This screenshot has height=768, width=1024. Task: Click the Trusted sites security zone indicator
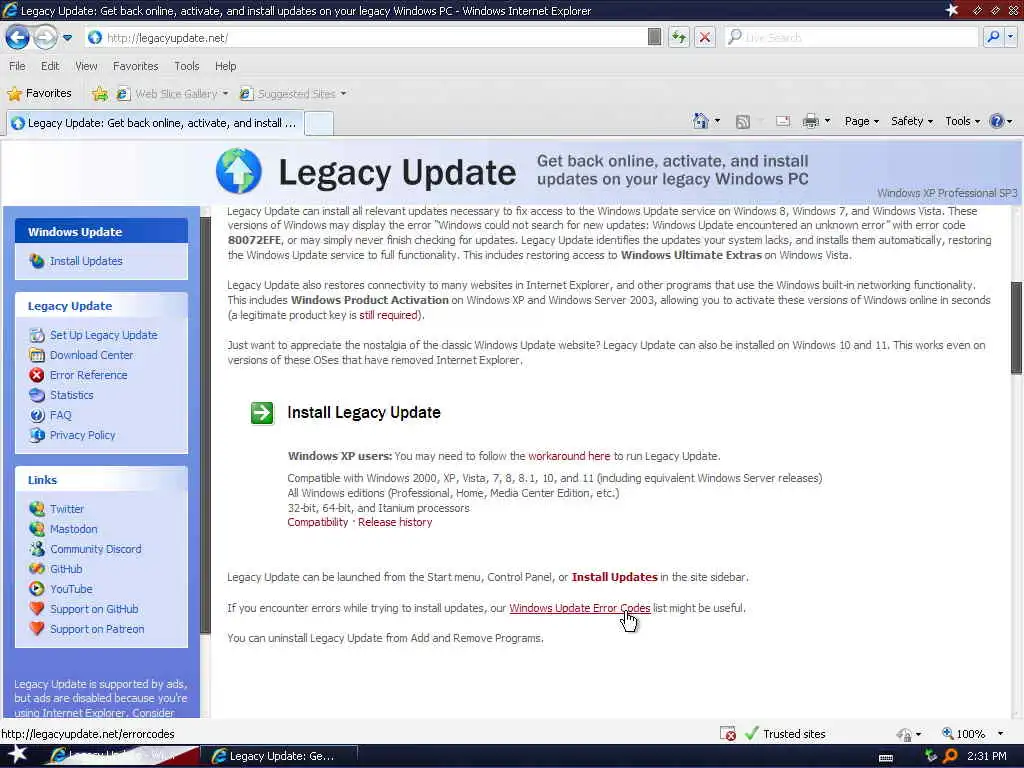(785, 734)
